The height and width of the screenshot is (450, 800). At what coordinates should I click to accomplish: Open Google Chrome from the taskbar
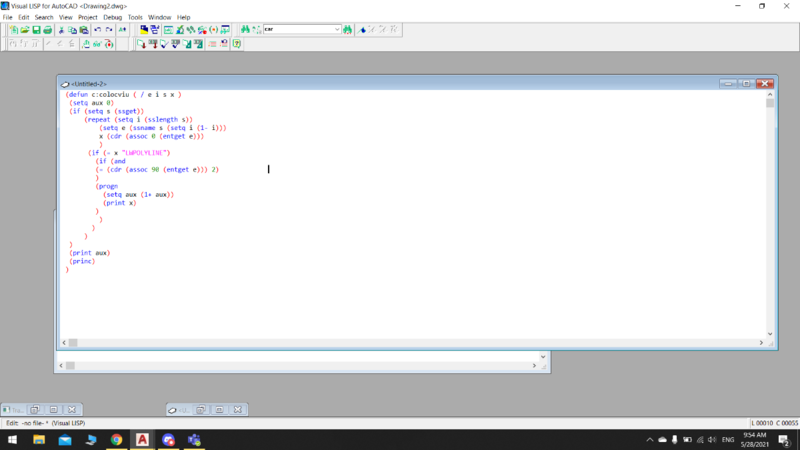[116, 440]
